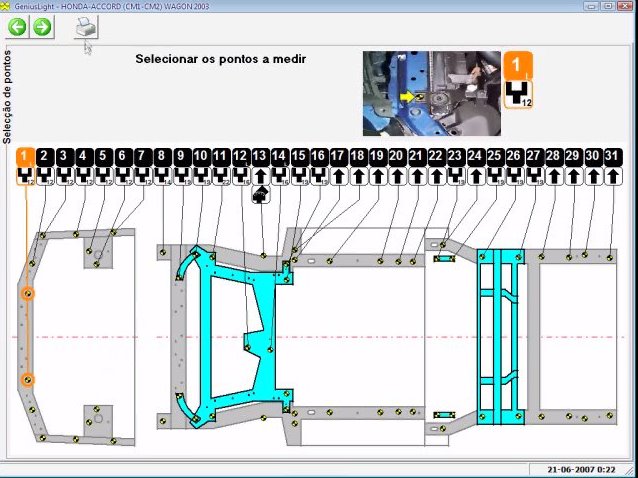Select measuring point number 8

pos(162,157)
